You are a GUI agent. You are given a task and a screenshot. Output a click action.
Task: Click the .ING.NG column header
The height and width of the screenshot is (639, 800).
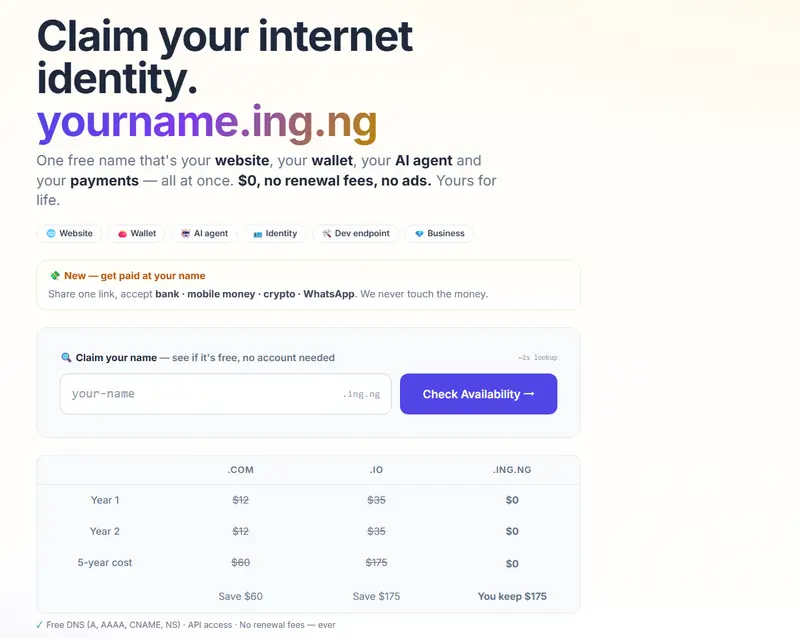(x=512, y=470)
